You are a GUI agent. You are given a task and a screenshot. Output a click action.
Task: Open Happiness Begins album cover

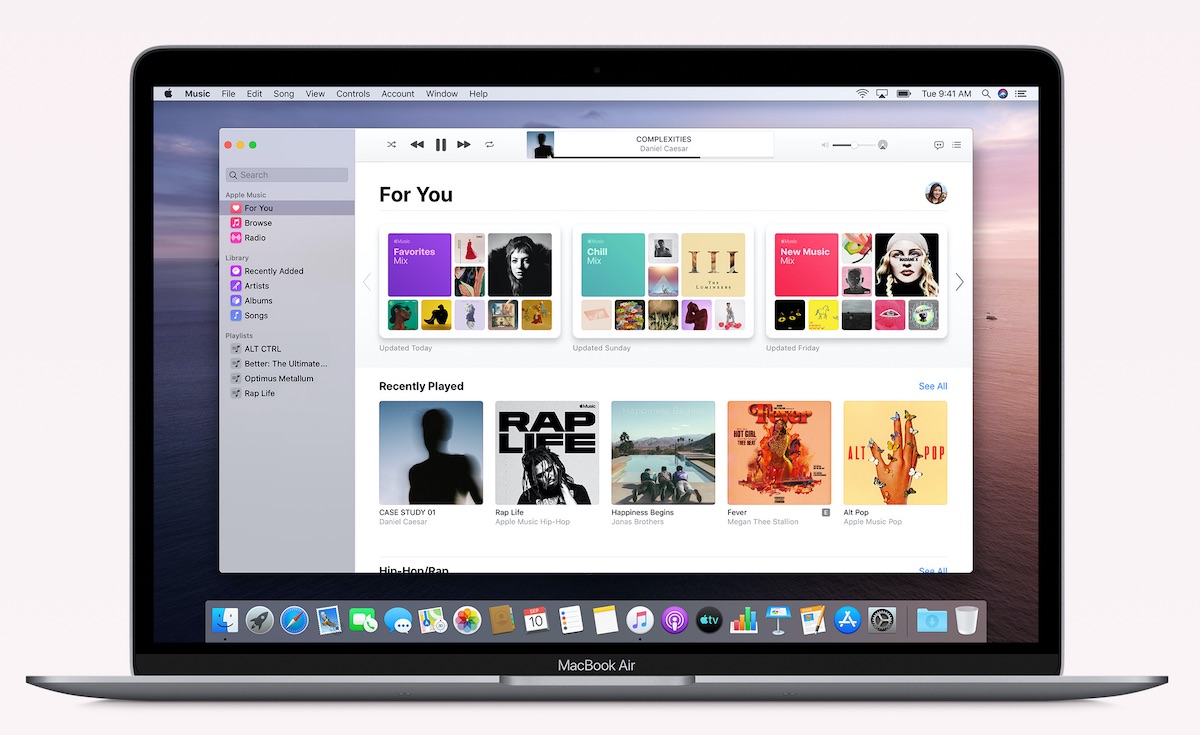pos(663,453)
